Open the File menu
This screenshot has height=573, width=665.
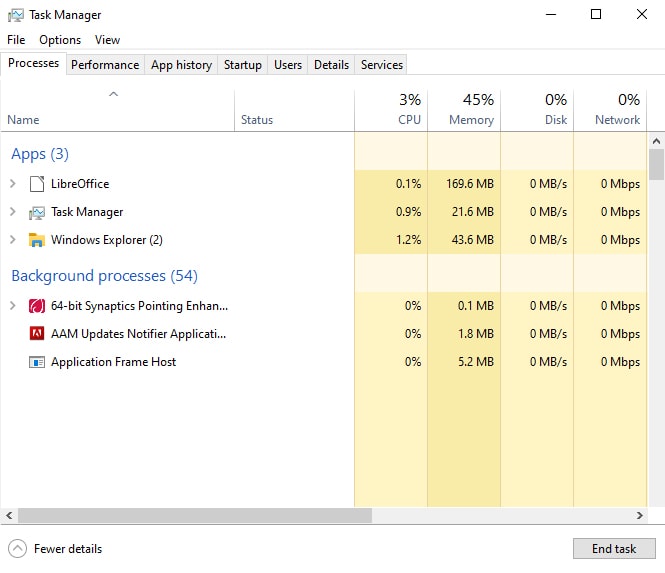point(16,40)
